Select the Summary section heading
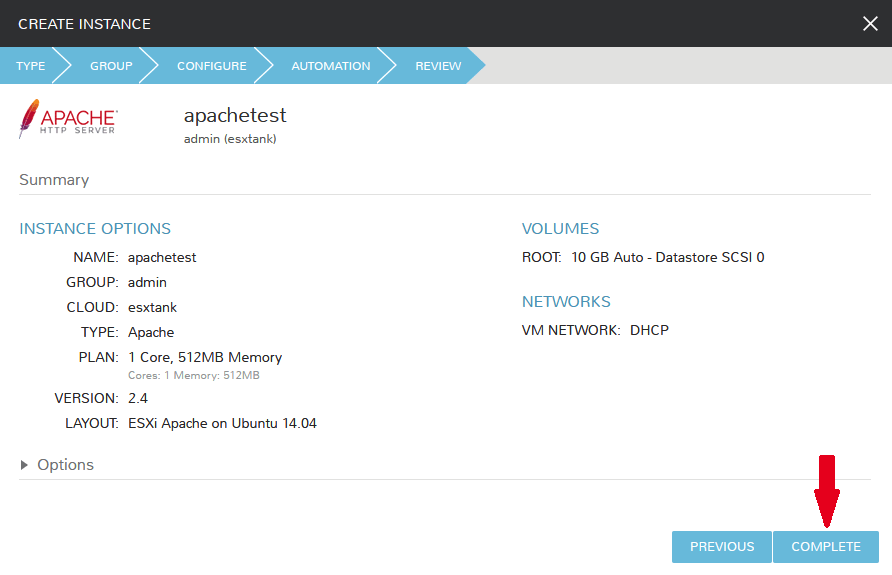 coord(54,180)
